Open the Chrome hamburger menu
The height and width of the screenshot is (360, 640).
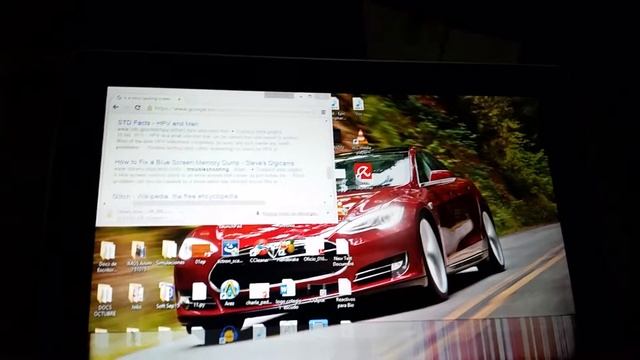click(x=323, y=112)
